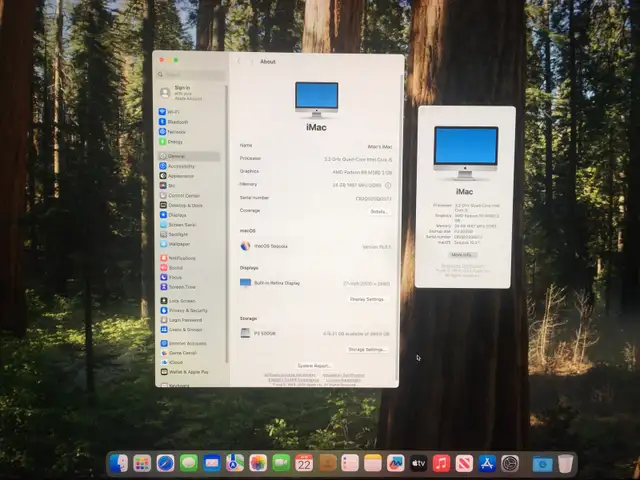Open the App Store from the Dock
Viewport: 640px width, 480px height.
[487, 464]
